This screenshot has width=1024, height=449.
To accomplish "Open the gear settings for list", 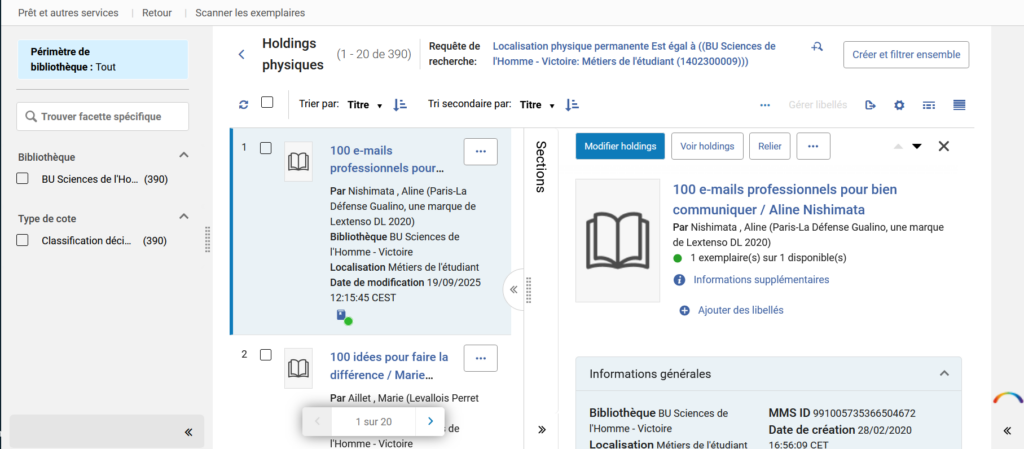I will click(x=899, y=105).
